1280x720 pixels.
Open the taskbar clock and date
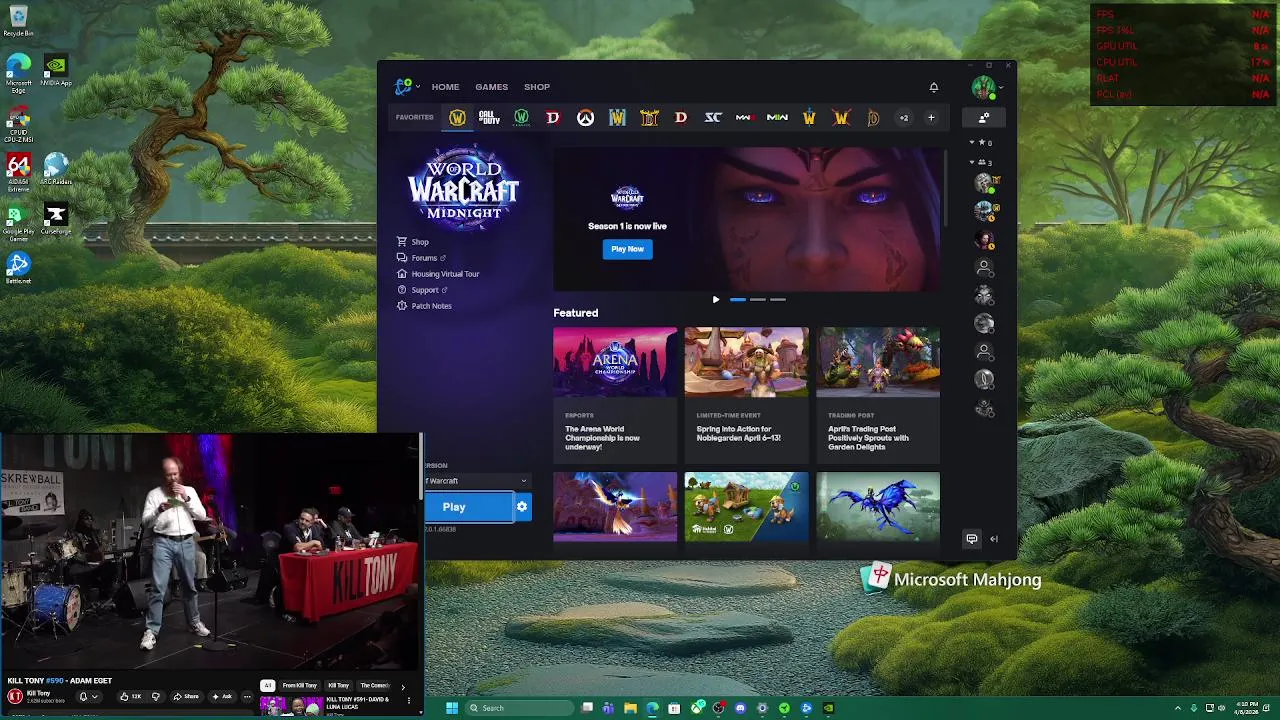coord(1247,708)
